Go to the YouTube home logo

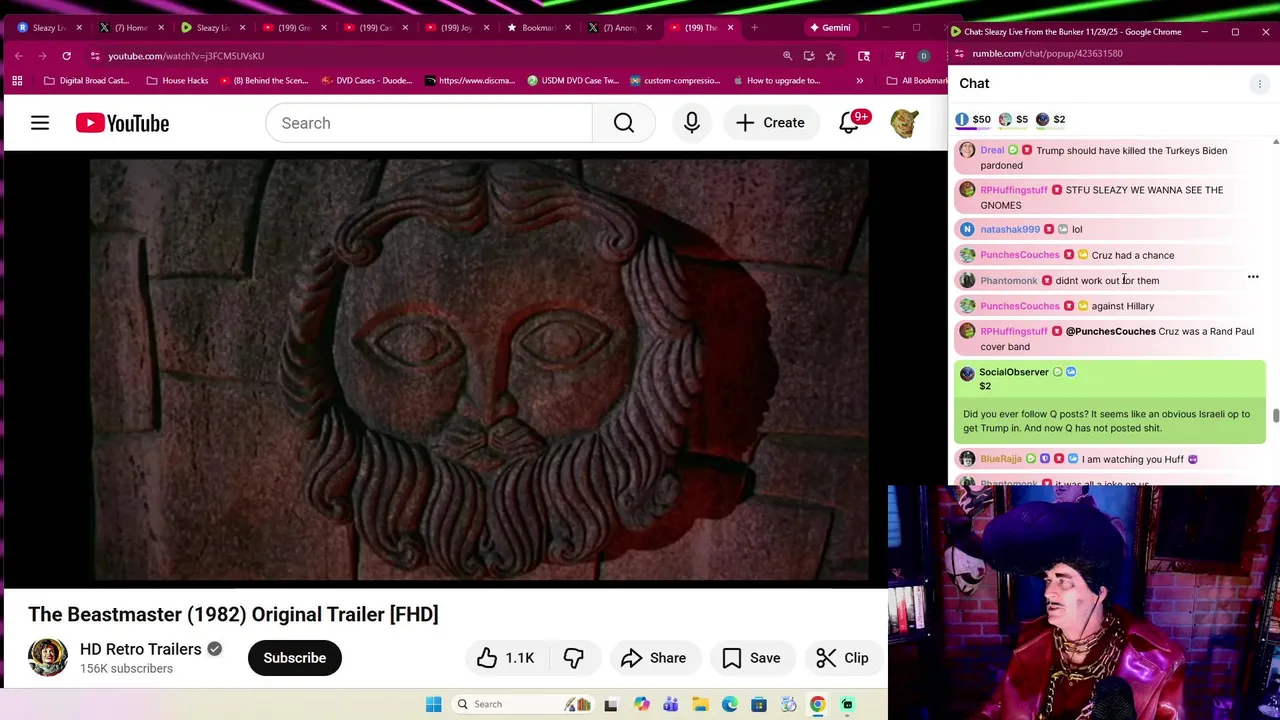(122, 123)
